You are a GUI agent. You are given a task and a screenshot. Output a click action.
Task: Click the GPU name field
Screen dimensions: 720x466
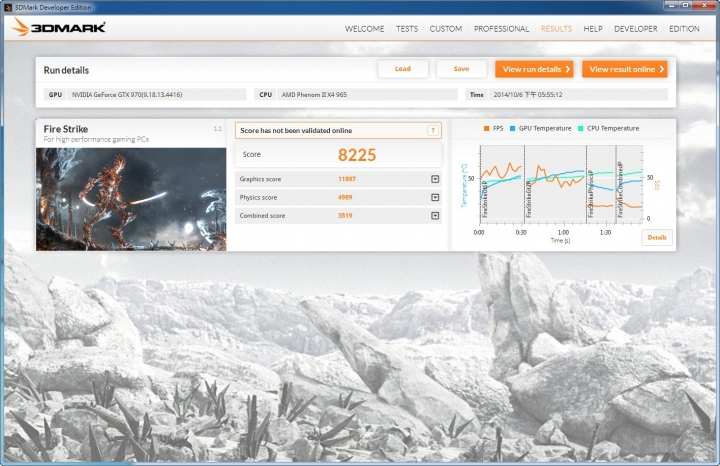(156, 95)
